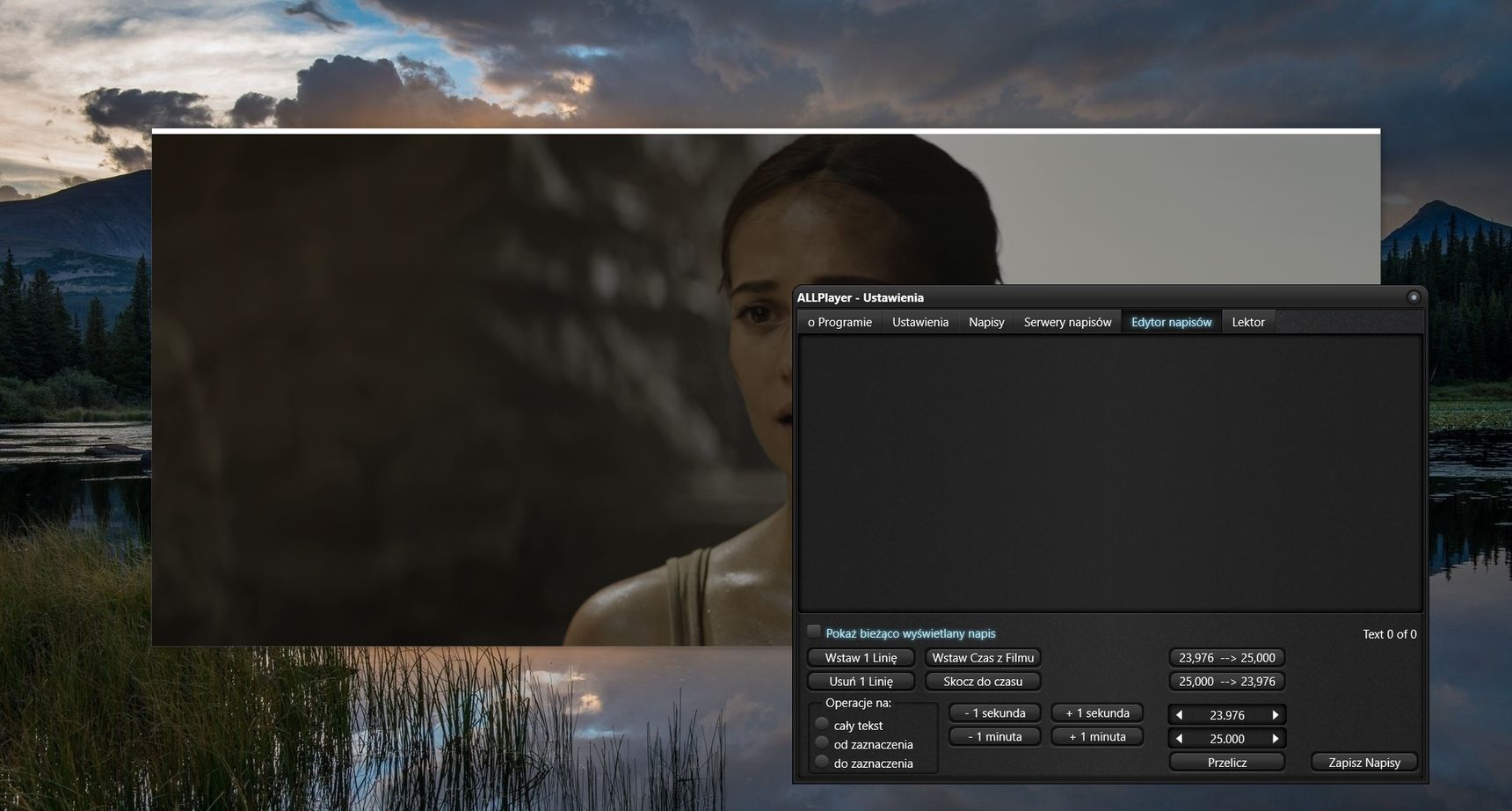Screen dimensions: 1512x811
Task: Convert framerate 23,976 --> 25,000
Action: tap(1227, 658)
